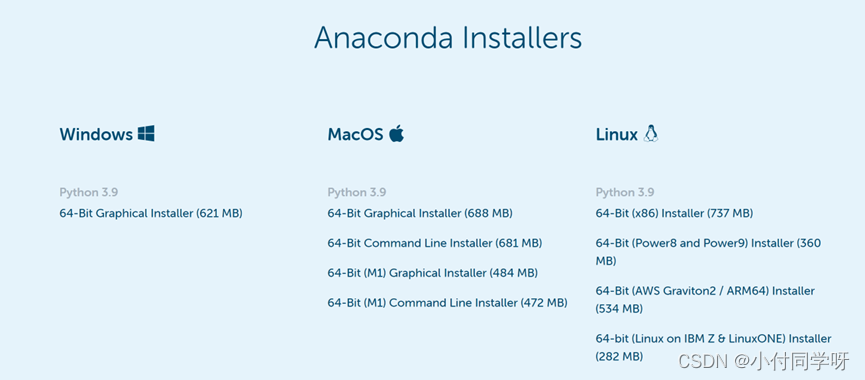Image resolution: width=865 pixels, height=380 pixels.
Task: Click the MacOS section heading
Action: pyautogui.click(x=355, y=134)
